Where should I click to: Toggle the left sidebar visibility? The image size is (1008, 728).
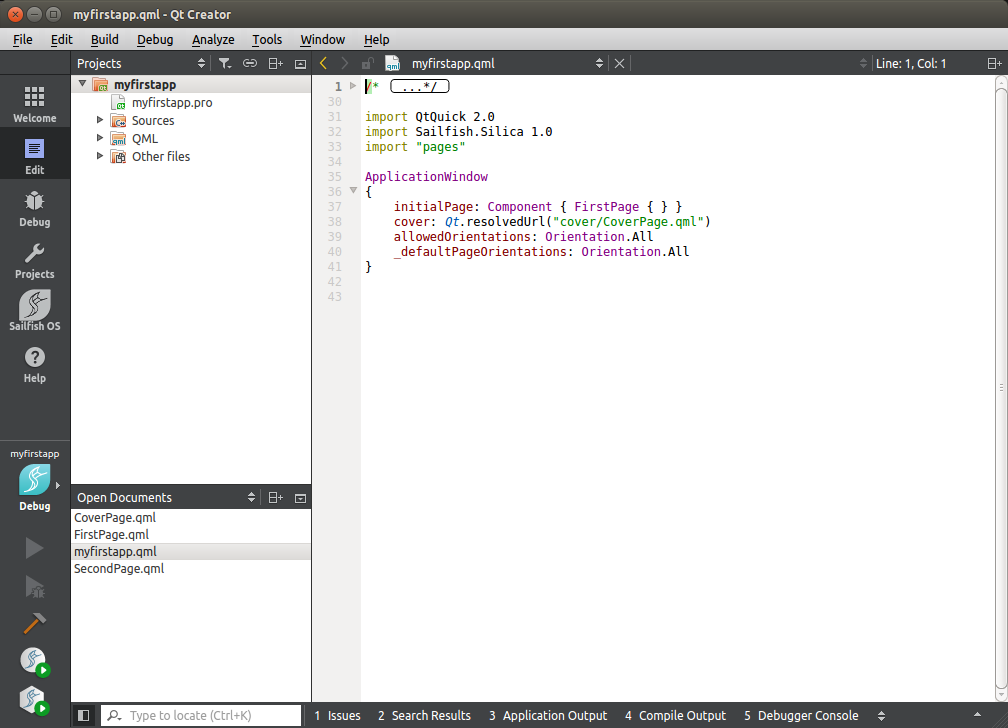click(84, 715)
